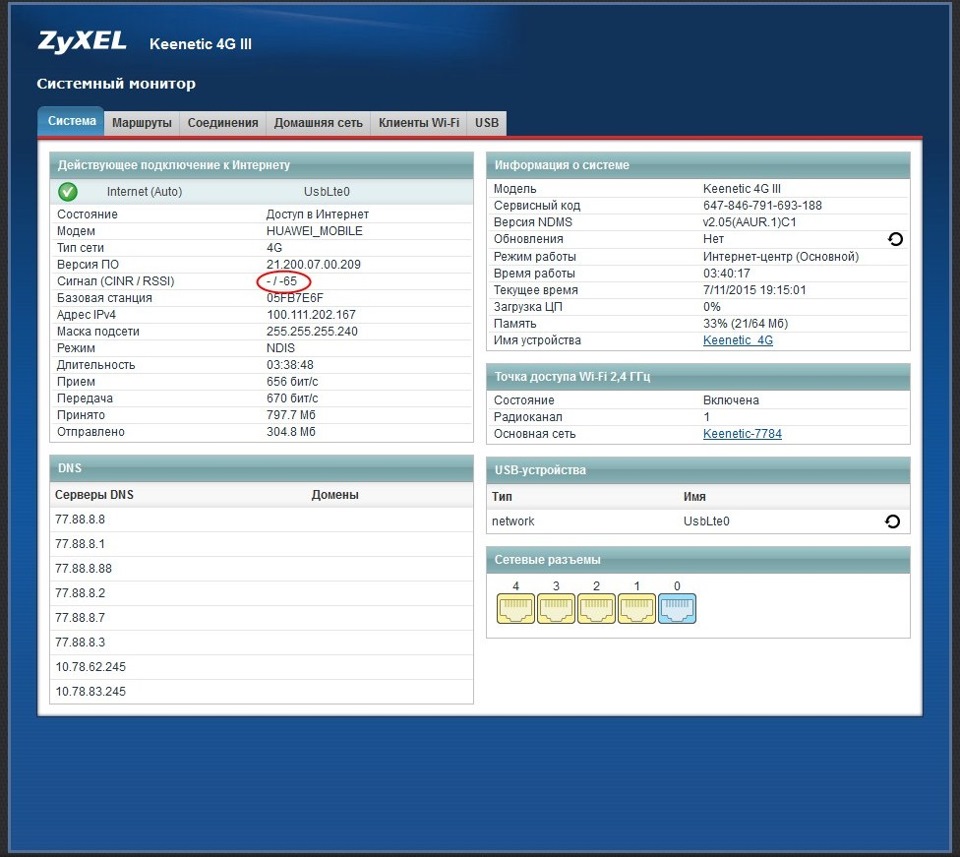Click service code 647-846-791-693-188
Viewport: 960px width, 857px height.
(x=762, y=205)
